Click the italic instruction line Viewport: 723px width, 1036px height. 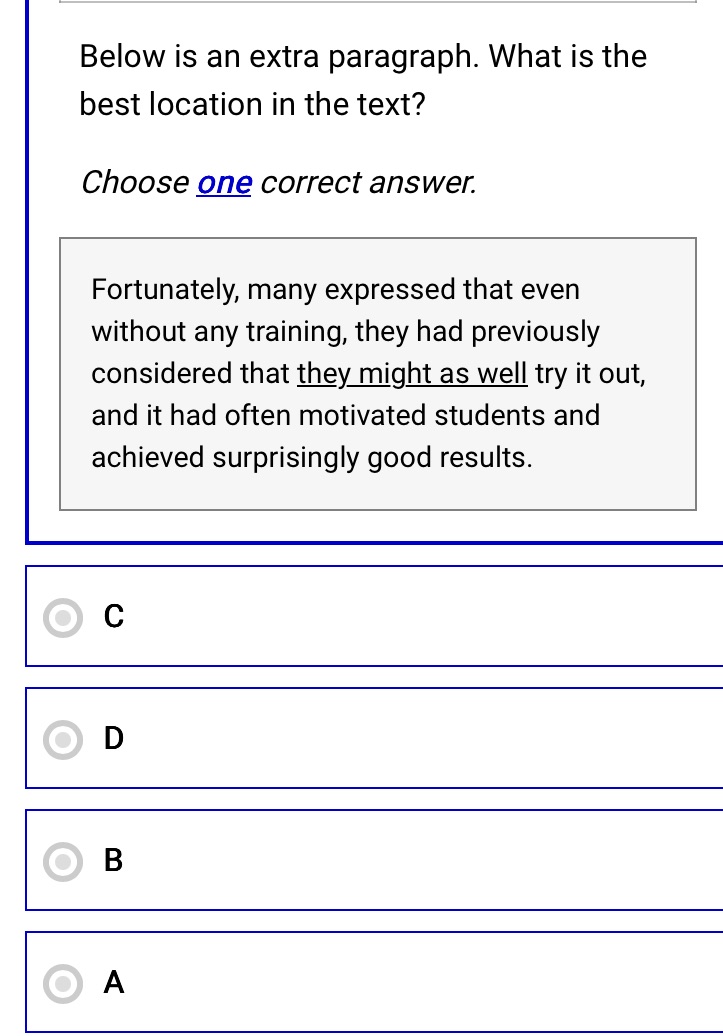coord(279,182)
